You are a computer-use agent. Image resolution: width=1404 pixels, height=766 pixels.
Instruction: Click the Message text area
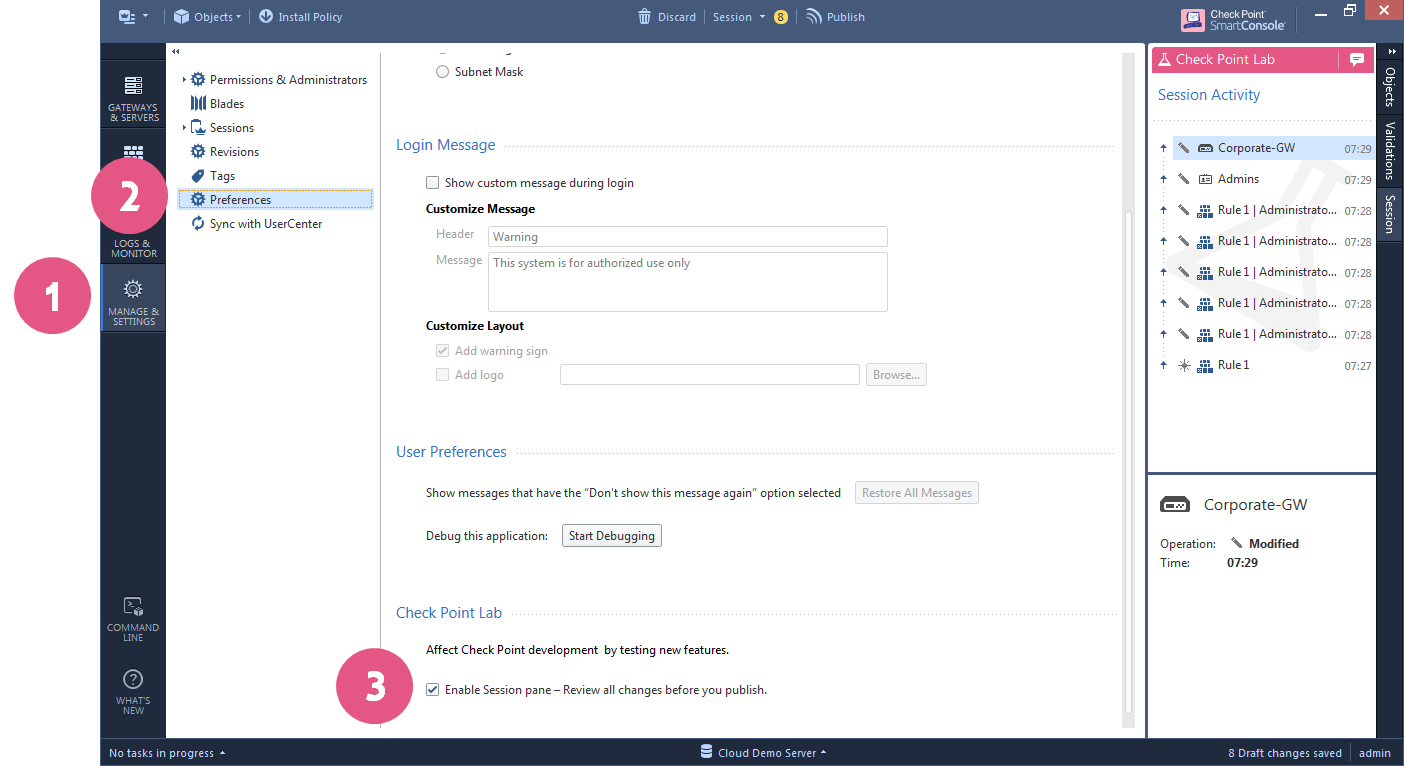tap(688, 282)
